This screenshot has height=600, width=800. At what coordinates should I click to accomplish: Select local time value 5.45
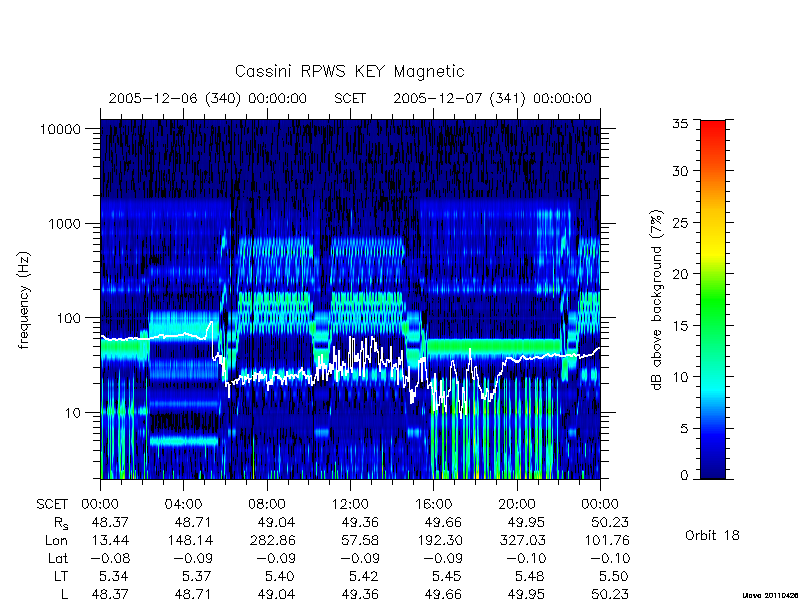click(447, 577)
